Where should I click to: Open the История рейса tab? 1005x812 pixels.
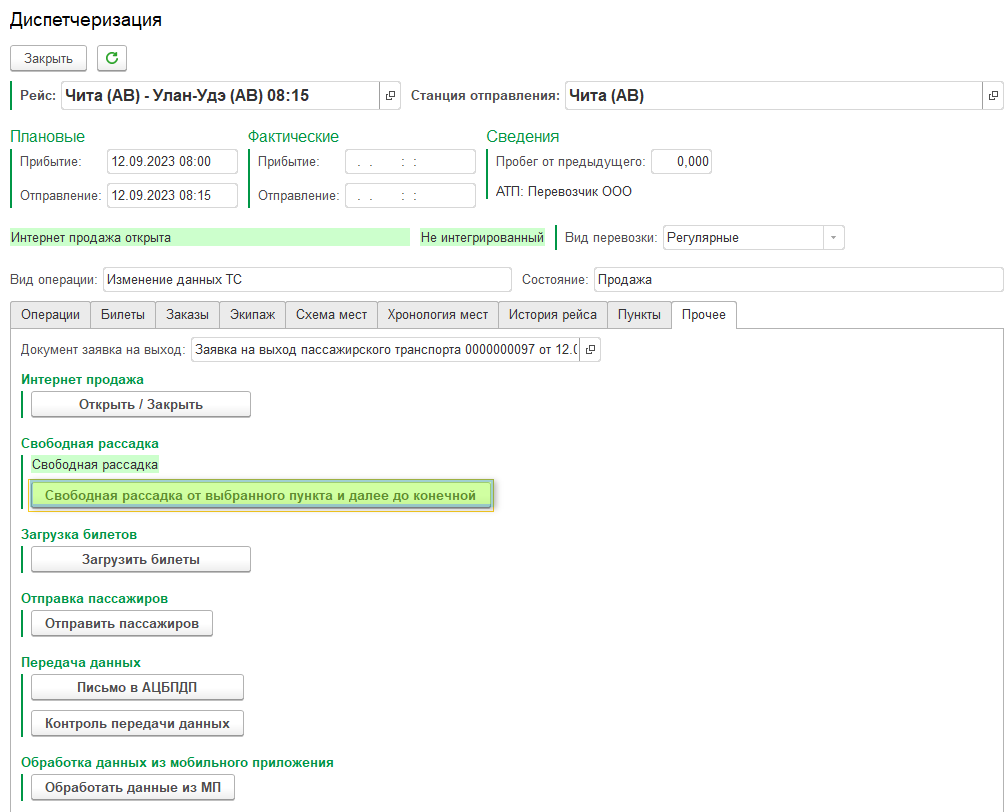(x=552, y=315)
